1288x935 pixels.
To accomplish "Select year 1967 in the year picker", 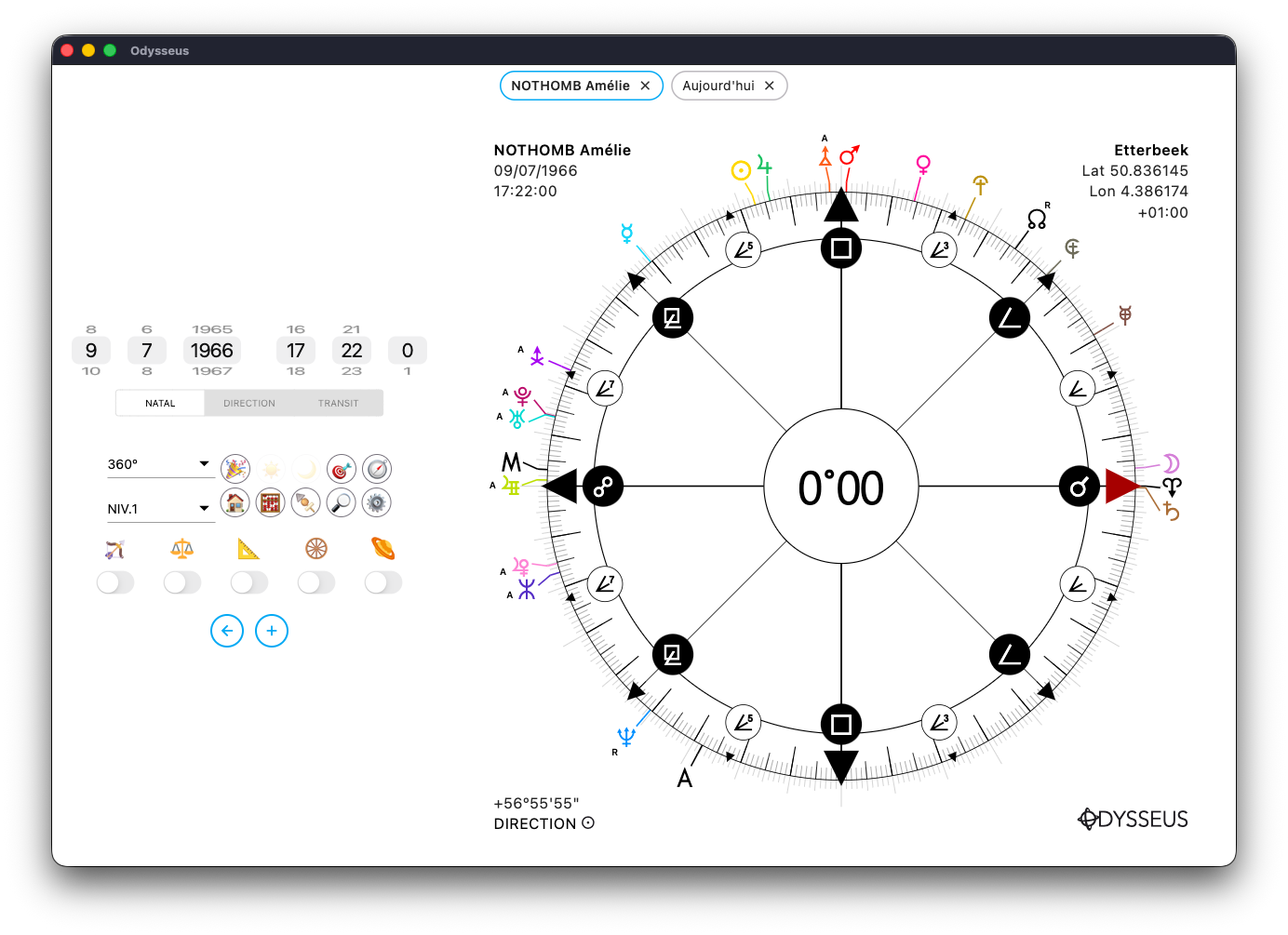I will tap(212, 371).
